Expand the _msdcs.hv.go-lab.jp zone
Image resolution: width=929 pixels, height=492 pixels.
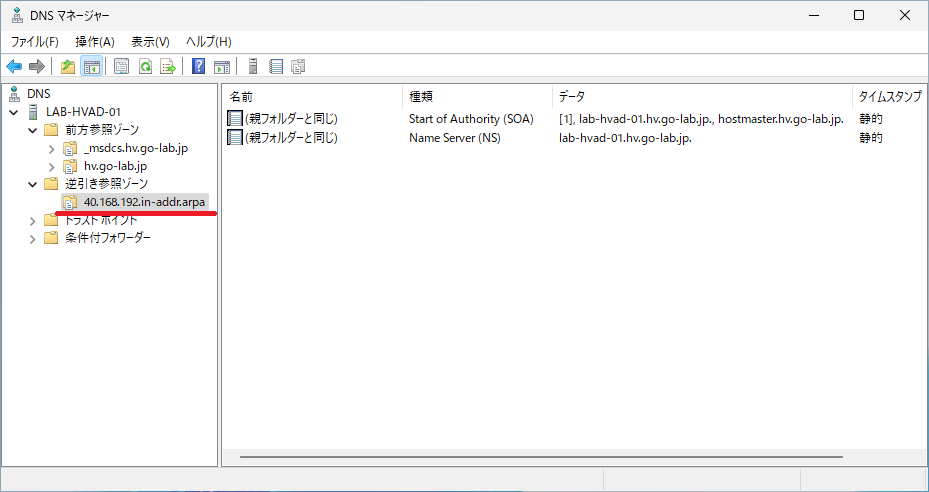(52, 149)
